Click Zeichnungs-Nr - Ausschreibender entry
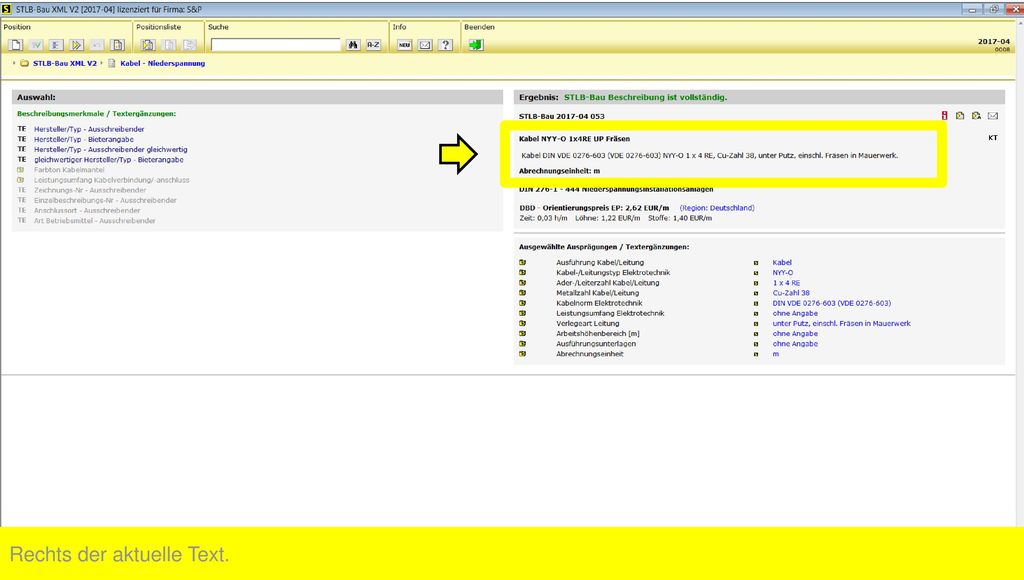This screenshot has width=1024, height=580. click(90, 190)
